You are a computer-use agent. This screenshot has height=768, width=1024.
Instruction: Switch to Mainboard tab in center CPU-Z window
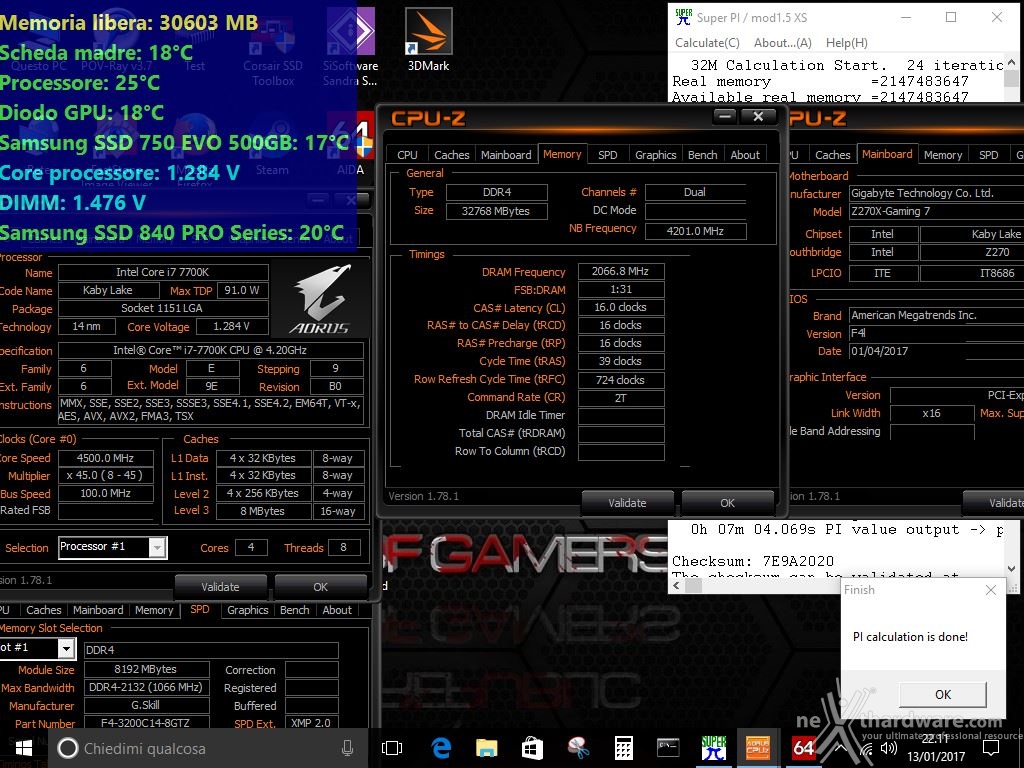[506, 155]
